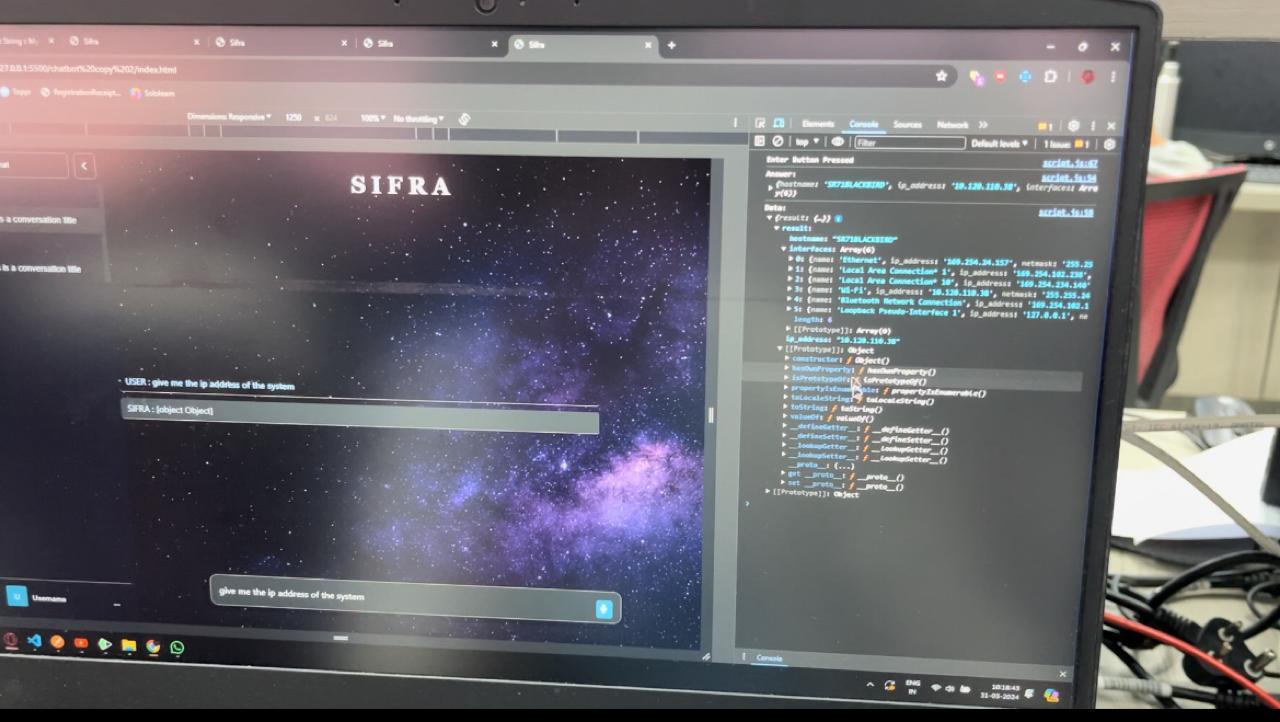This screenshot has height=722, width=1280.
Task: Open Chrome icon on the taskbar
Action: point(153,647)
